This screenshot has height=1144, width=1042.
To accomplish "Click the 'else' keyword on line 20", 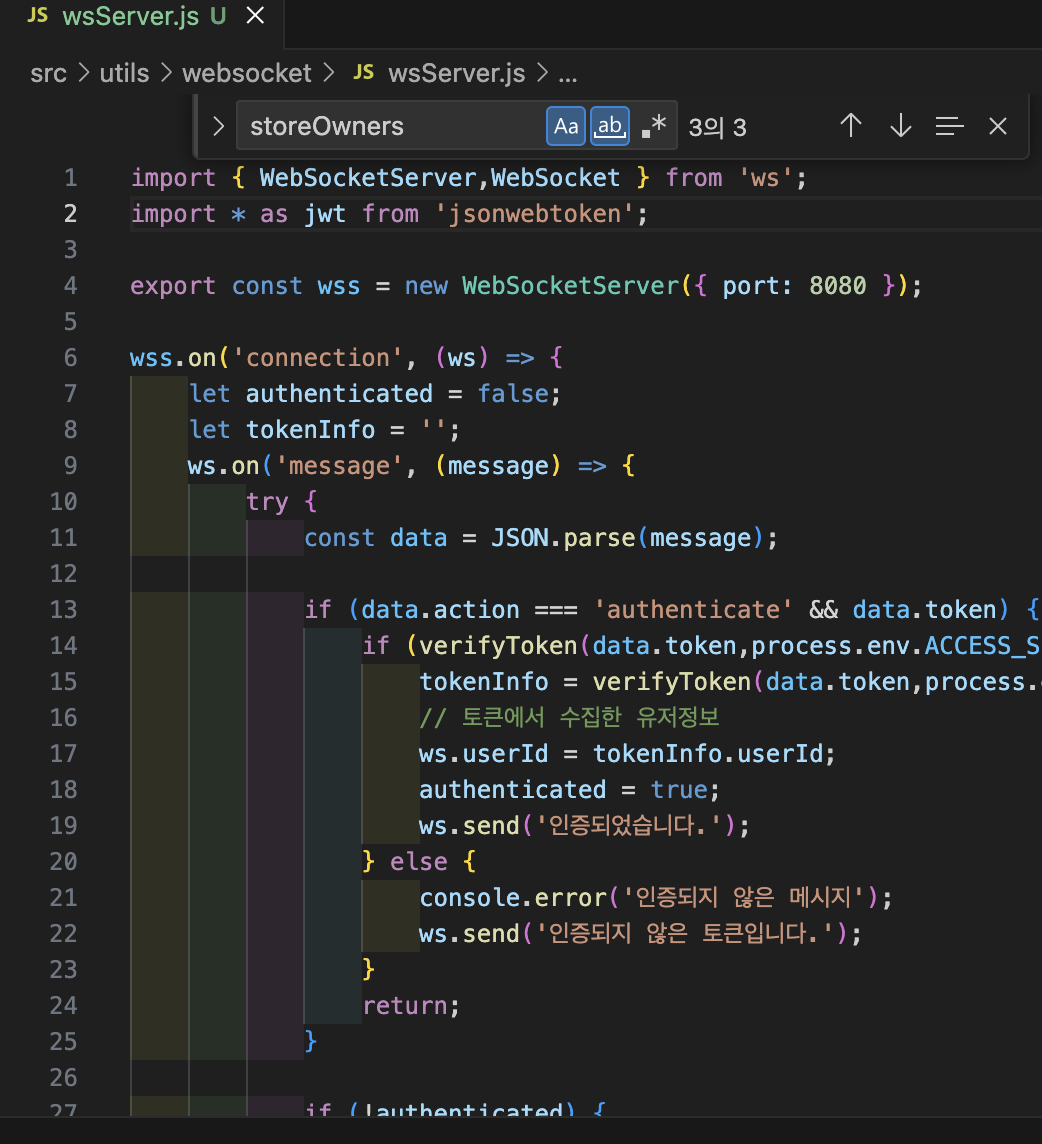I will point(418,862).
